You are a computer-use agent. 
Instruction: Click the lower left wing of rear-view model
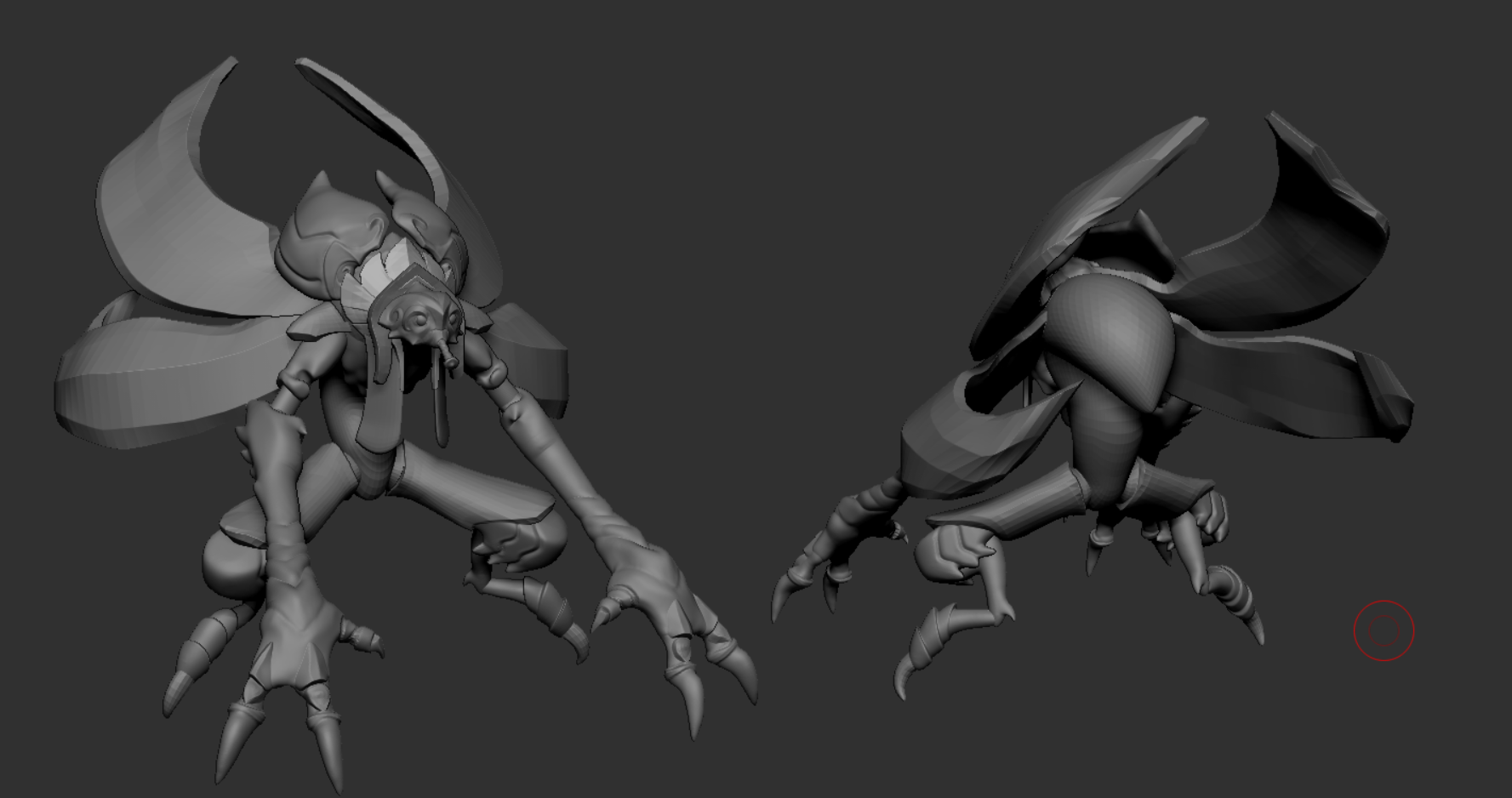click(x=961, y=442)
